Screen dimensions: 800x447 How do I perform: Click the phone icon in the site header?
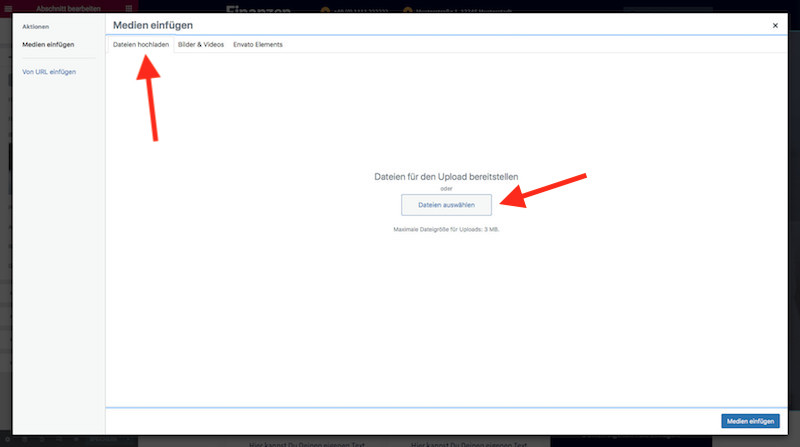[x=327, y=9]
